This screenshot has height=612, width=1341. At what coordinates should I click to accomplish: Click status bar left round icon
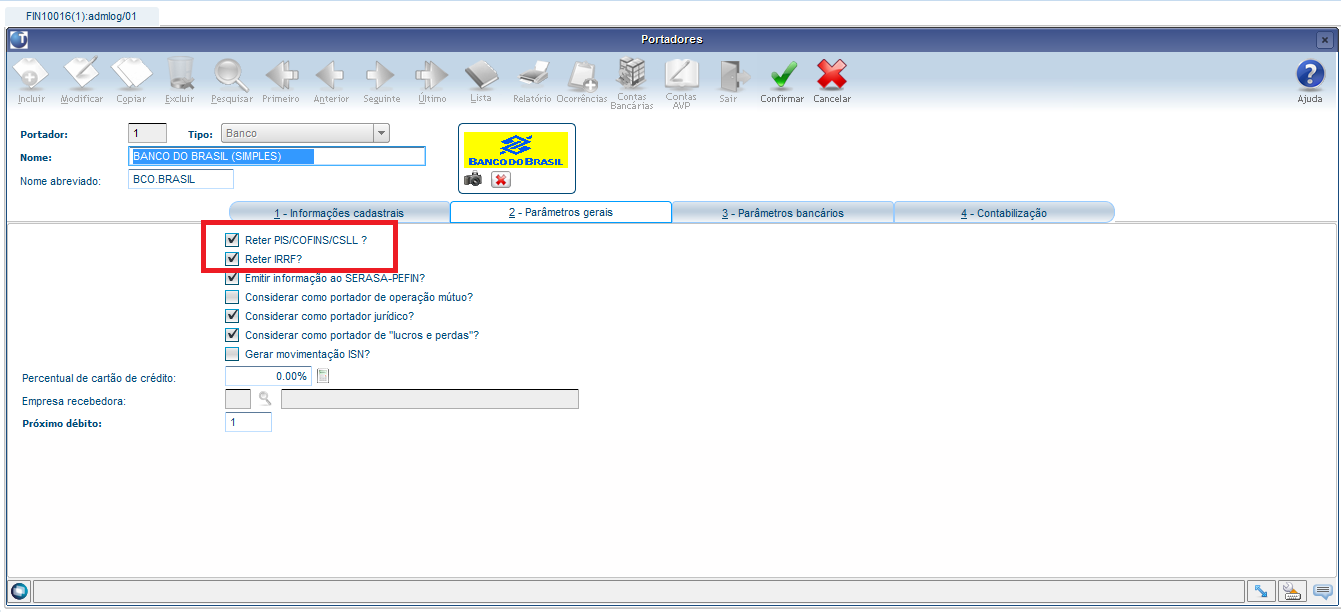[x=19, y=590]
